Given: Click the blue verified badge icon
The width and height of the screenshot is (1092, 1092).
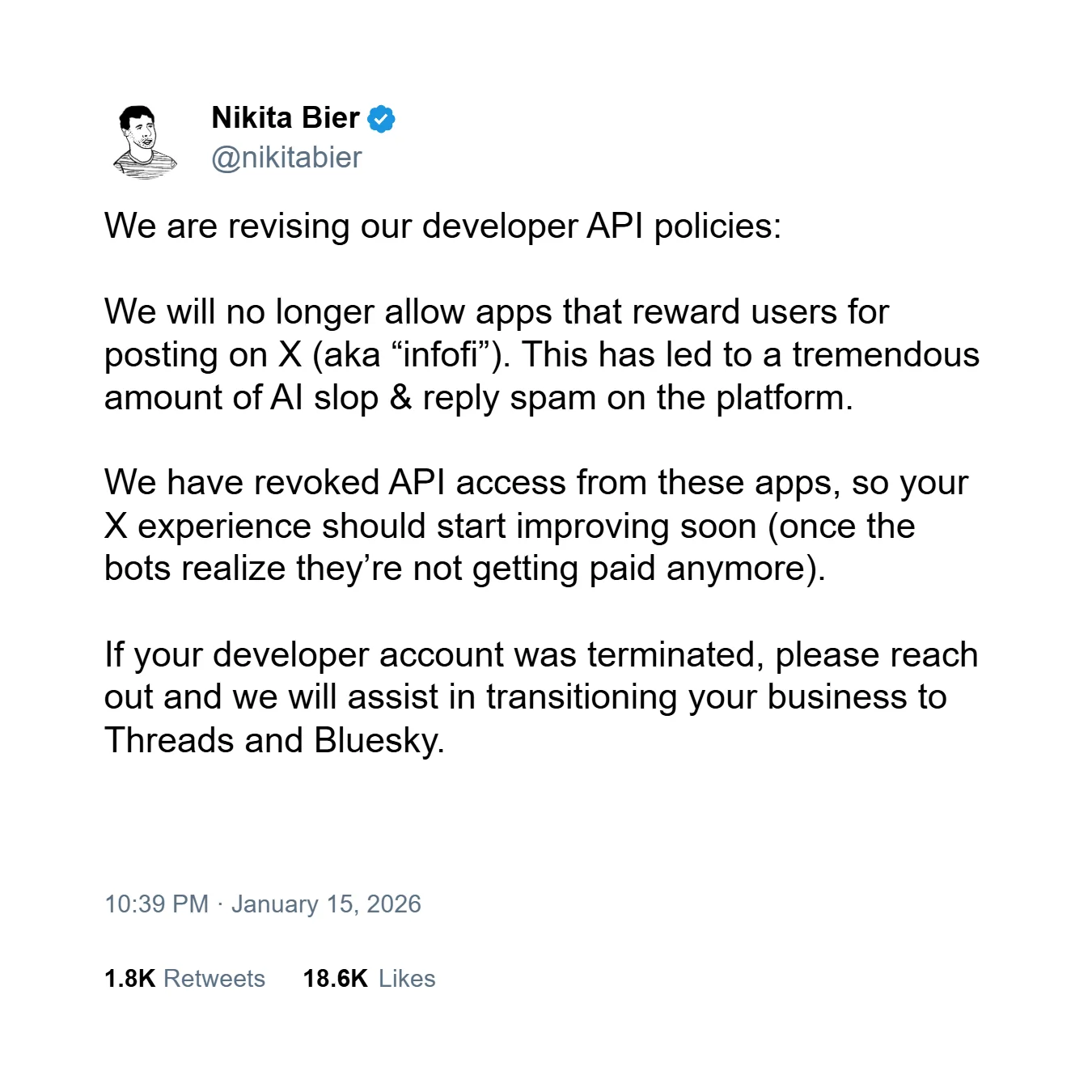Looking at the screenshot, I should coord(381,119).
